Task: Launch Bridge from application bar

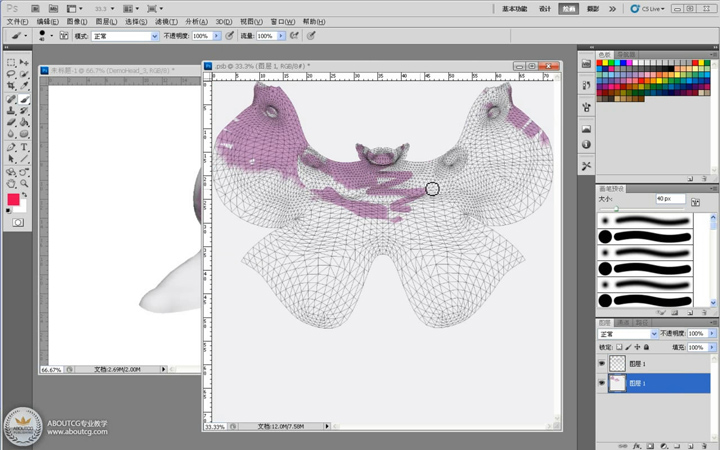Action: (35, 8)
